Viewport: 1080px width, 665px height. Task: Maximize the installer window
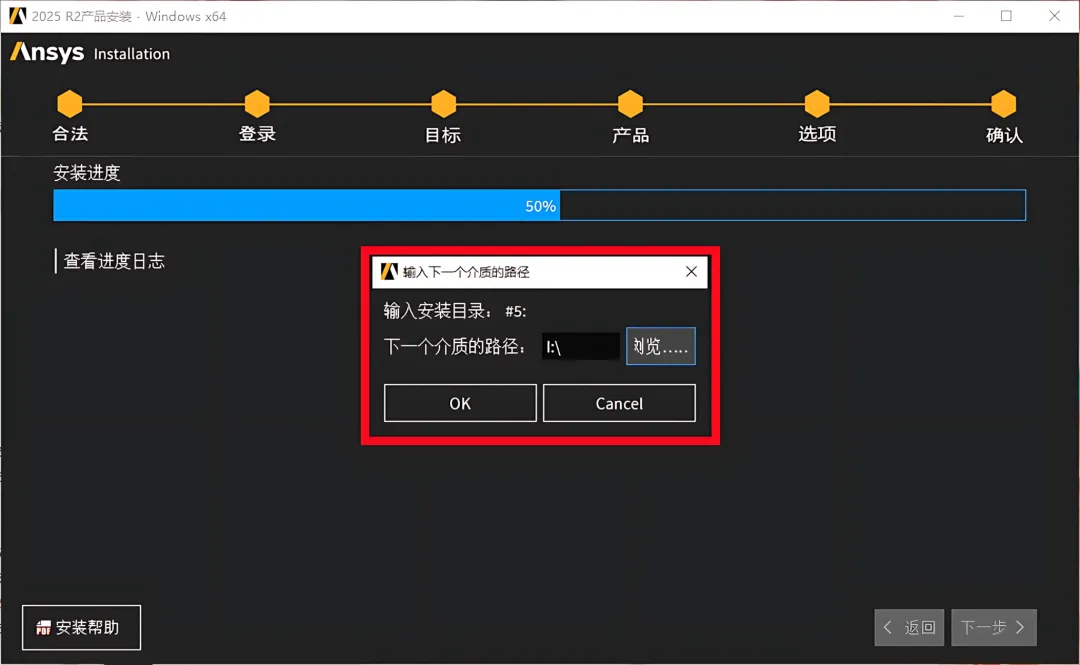pyautogui.click(x=1006, y=16)
